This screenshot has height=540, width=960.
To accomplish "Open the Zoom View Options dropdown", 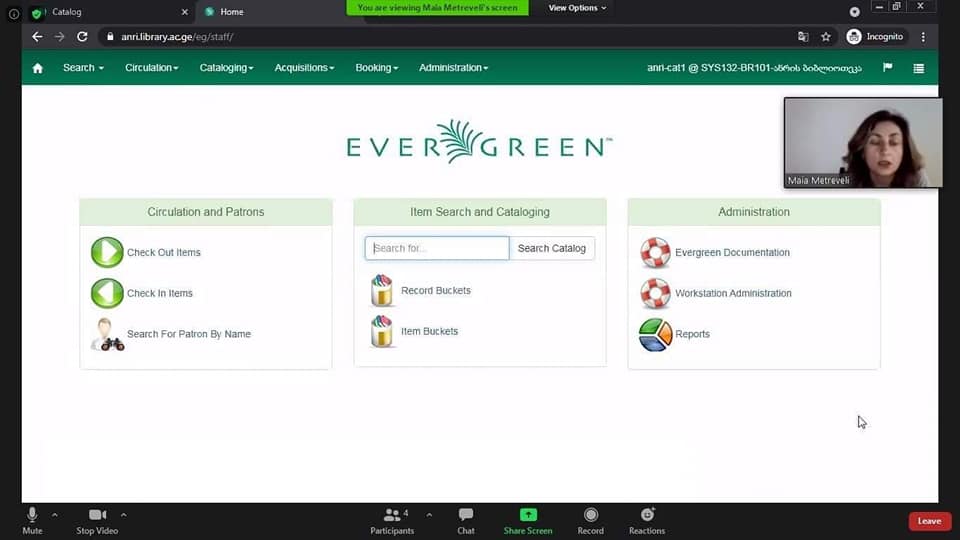I will (x=577, y=8).
